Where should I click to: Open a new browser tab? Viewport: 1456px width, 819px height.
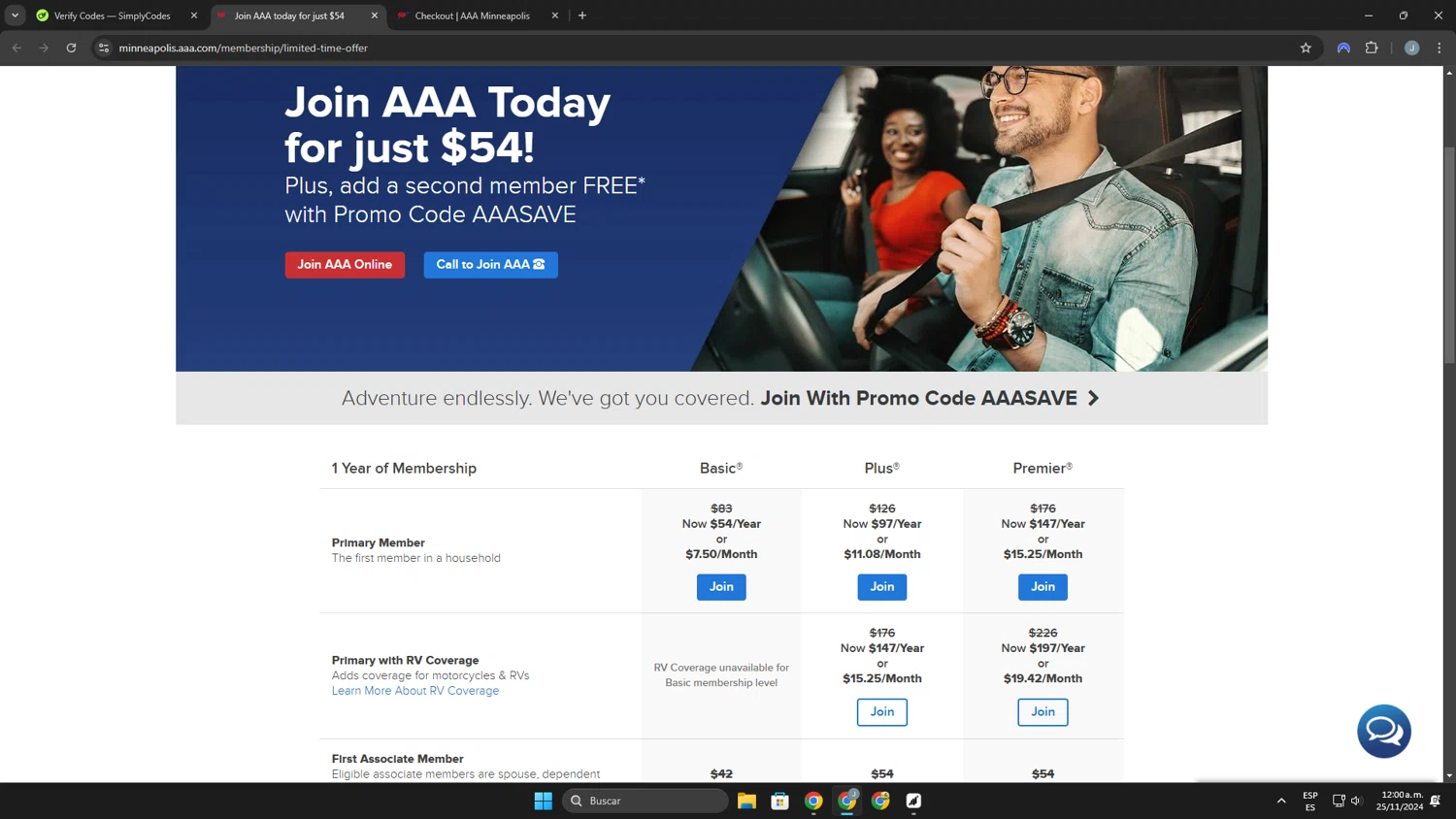point(582,16)
